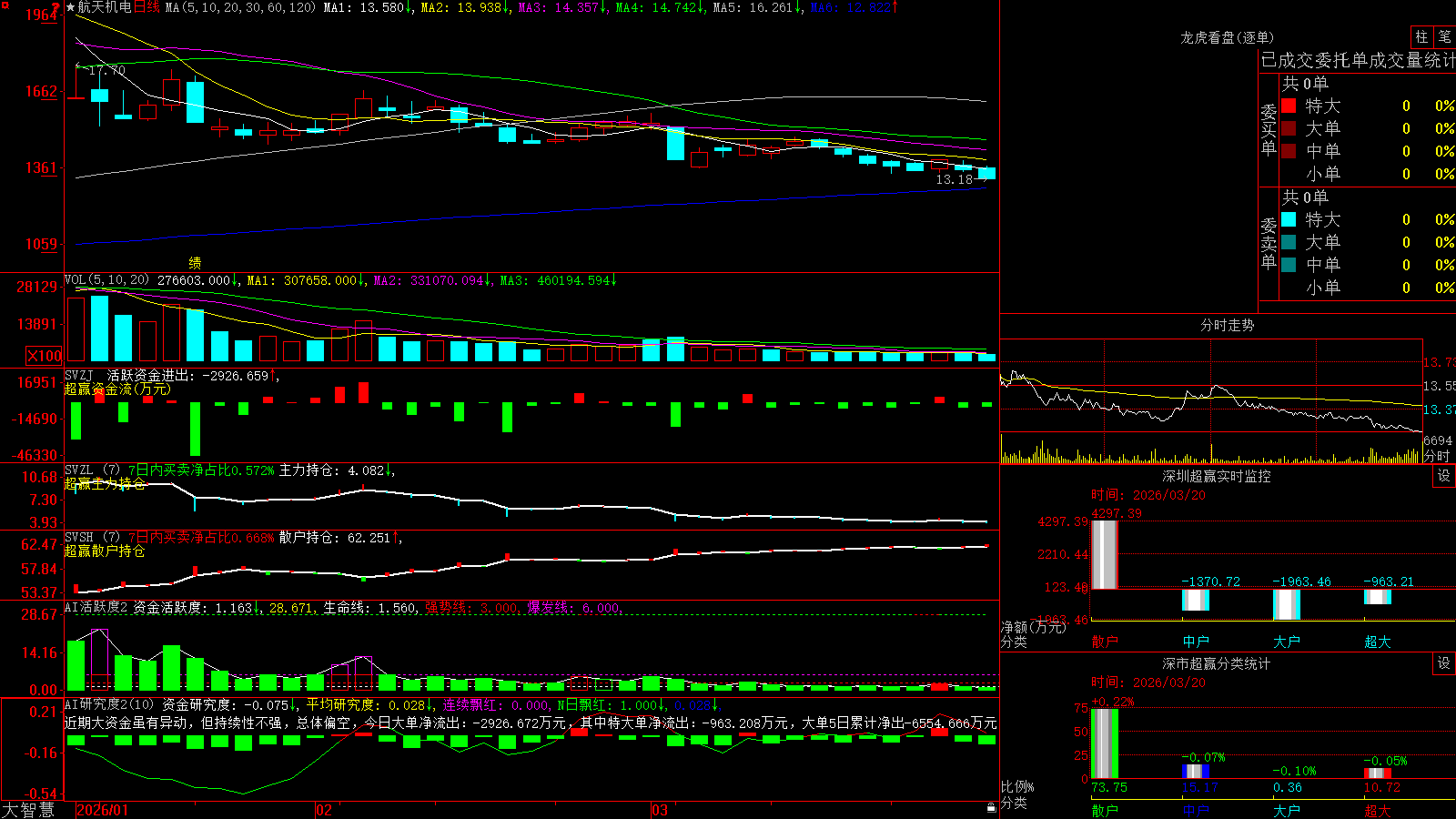Click the dark red 大单 buy-order swatch
The width and height of the screenshot is (1456, 819).
pyautogui.click(x=1289, y=128)
